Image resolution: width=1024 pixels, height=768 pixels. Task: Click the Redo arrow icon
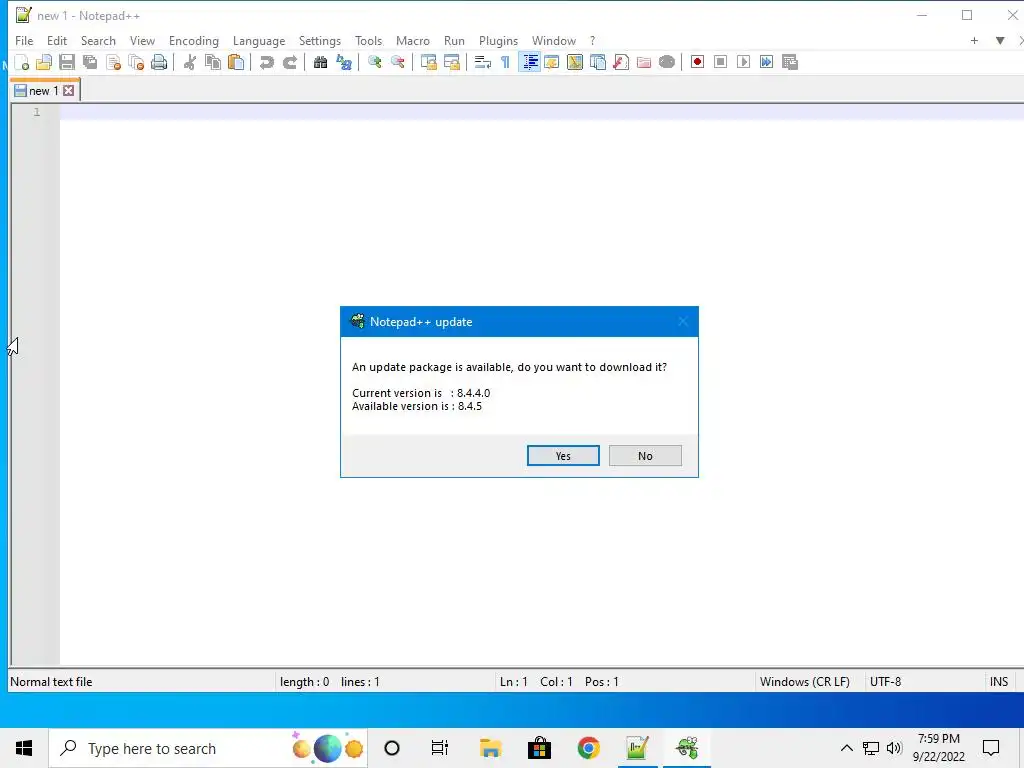290,62
